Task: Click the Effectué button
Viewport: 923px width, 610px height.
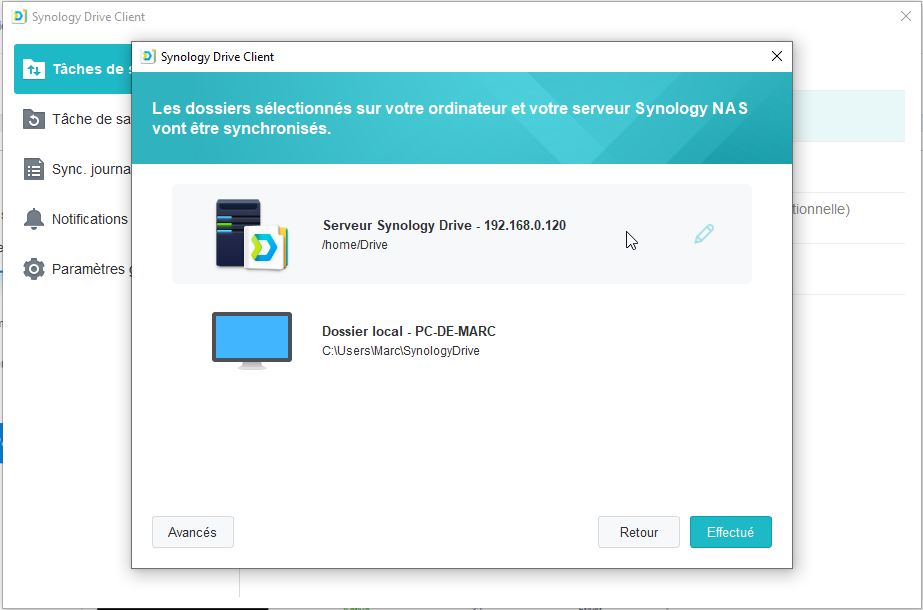Action: click(731, 532)
